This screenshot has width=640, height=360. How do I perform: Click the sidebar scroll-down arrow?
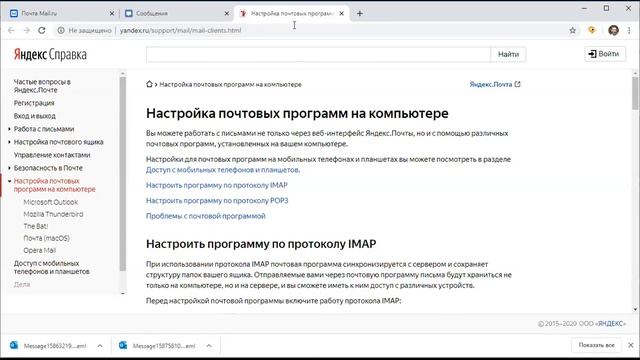pos(123,293)
